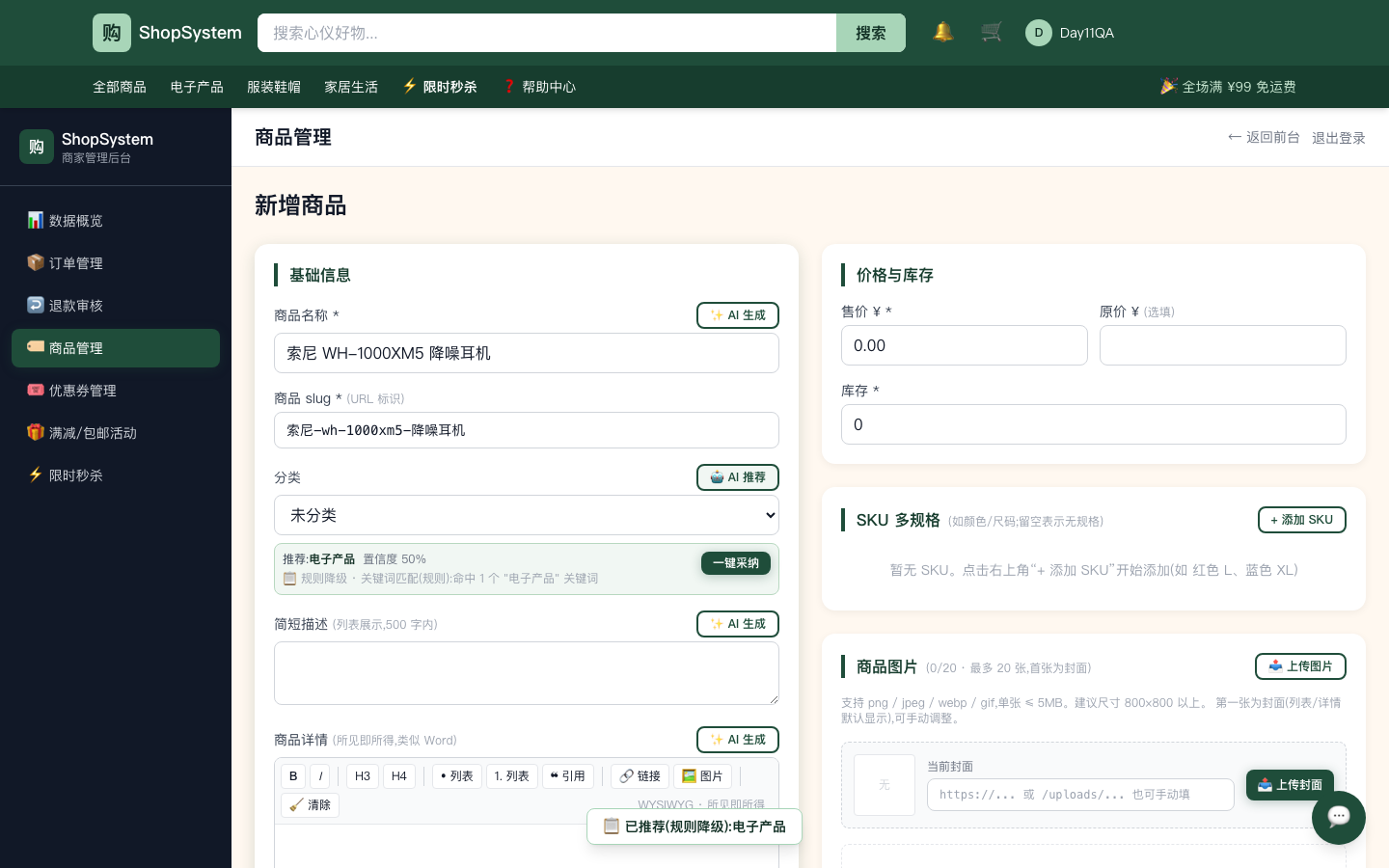Image resolution: width=1389 pixels, height=868 pixels.
Task: Click 一键采纳 to accept recommendation
Action: coord(736,563)
